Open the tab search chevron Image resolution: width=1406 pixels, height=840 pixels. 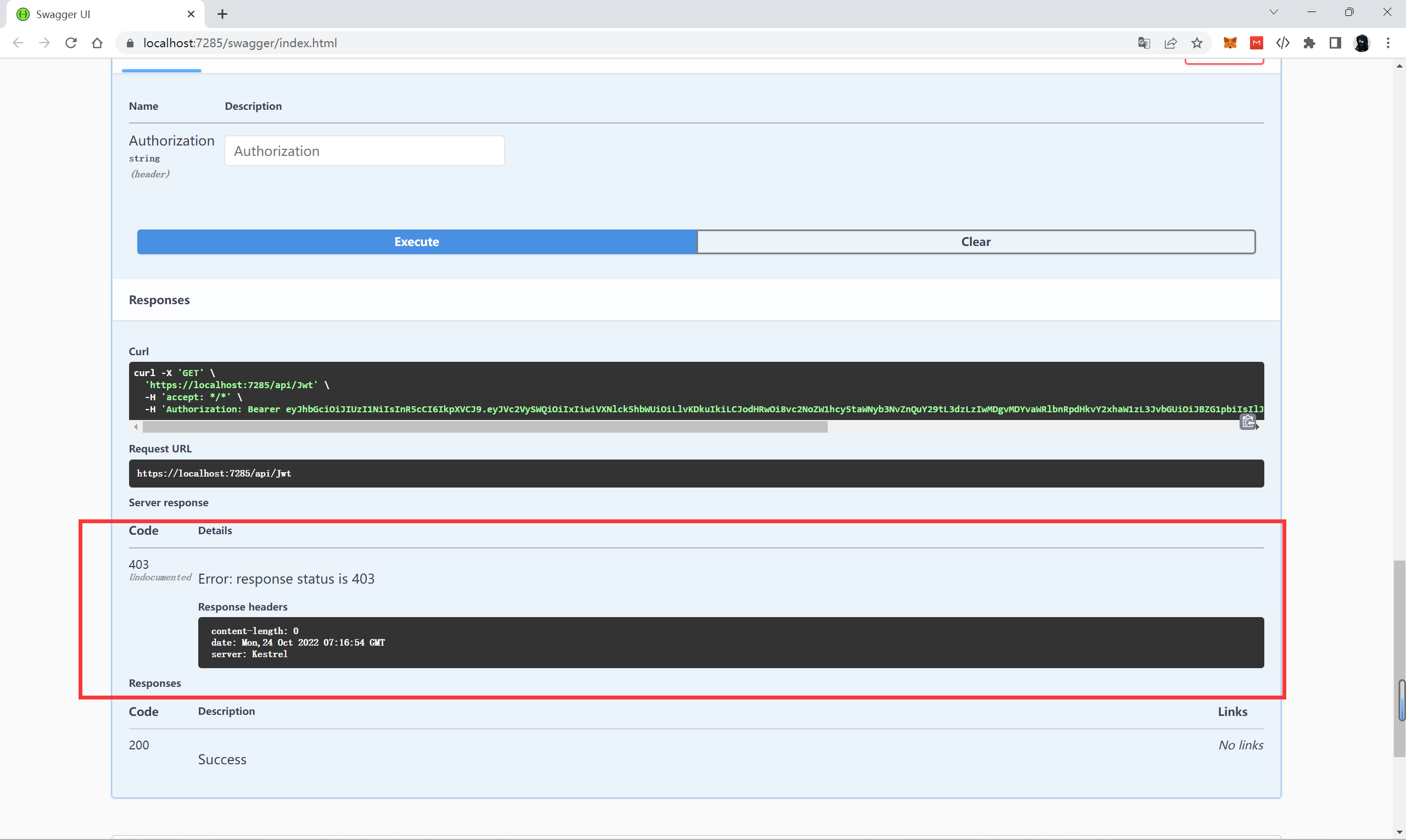click(1274, 12)
